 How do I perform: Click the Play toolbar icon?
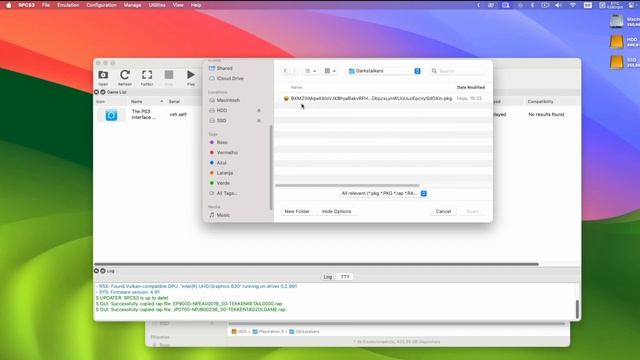(x=191, y=78)
